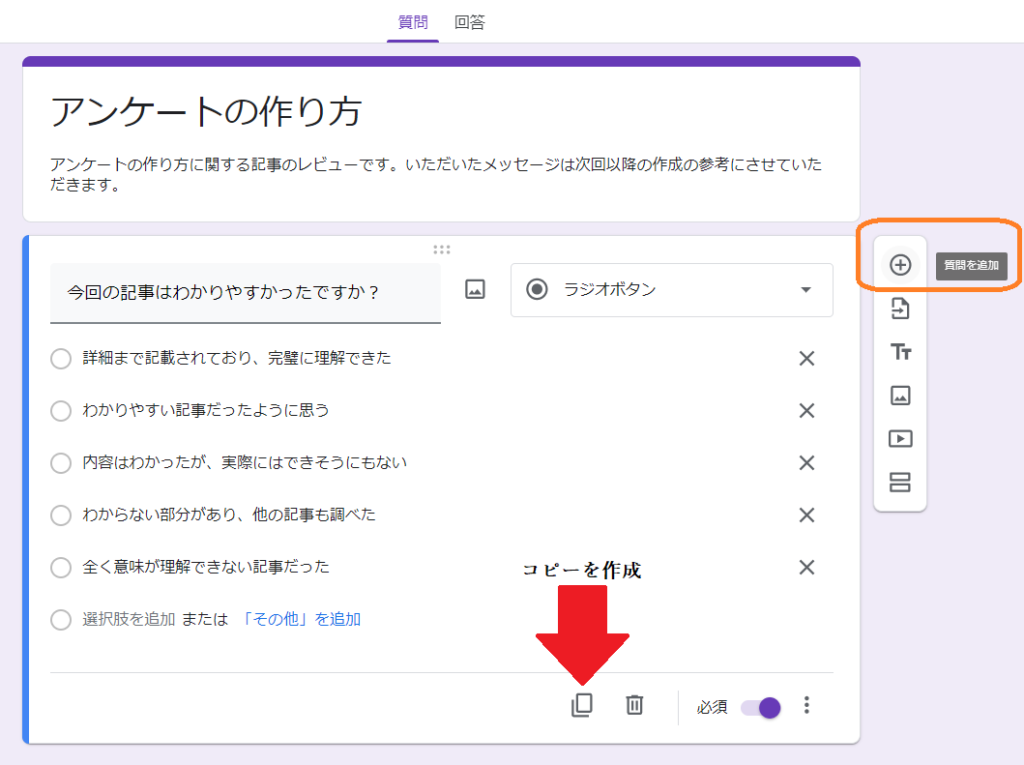Switch to the 質問 tab

click(413, 21)
